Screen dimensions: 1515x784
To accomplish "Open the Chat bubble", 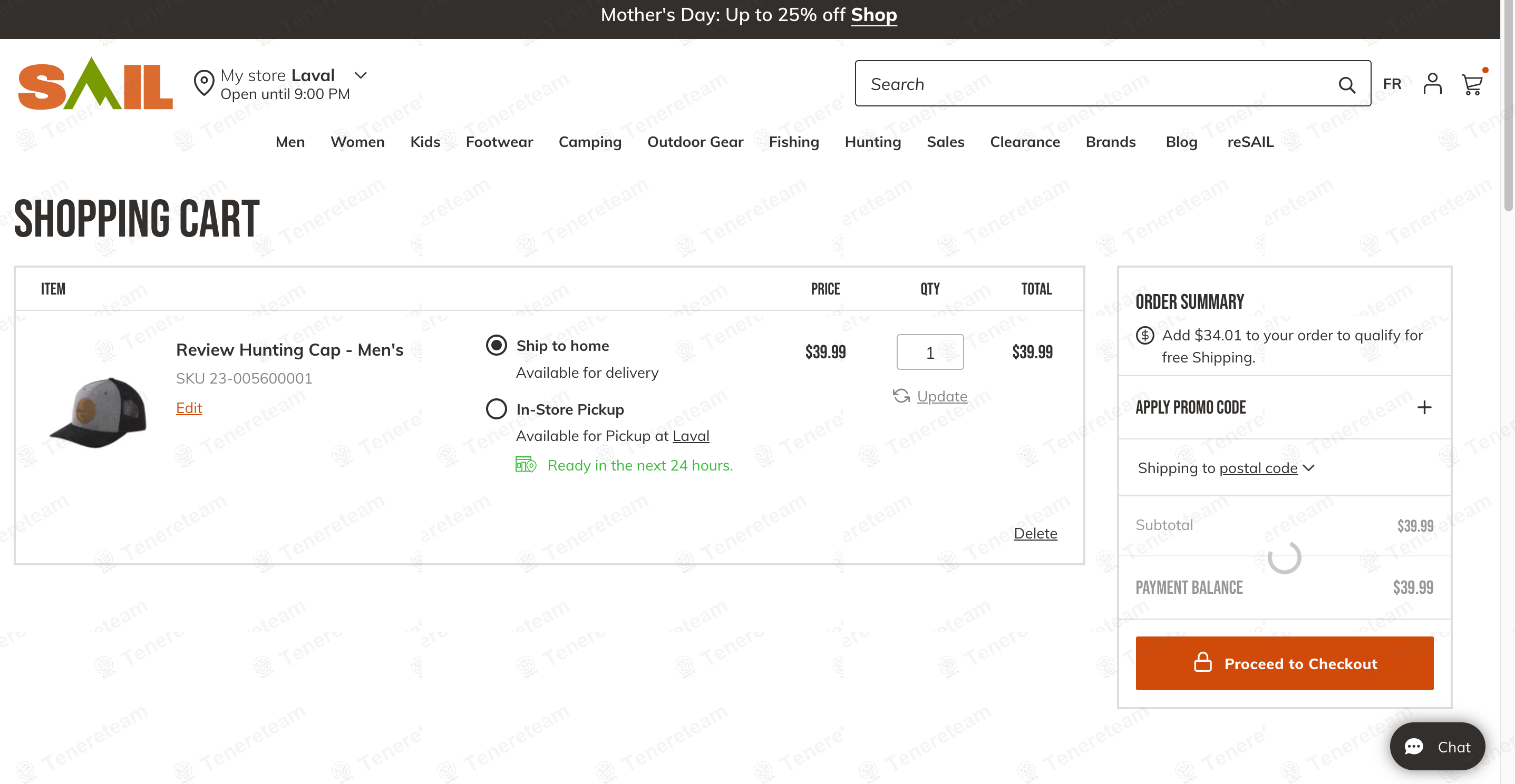I will 1437,747.
